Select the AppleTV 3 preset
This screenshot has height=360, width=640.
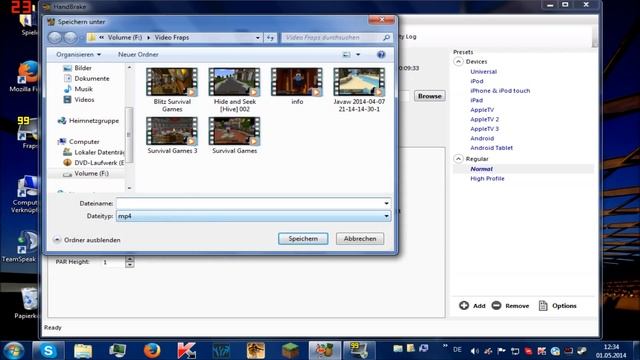click(484, 129)
